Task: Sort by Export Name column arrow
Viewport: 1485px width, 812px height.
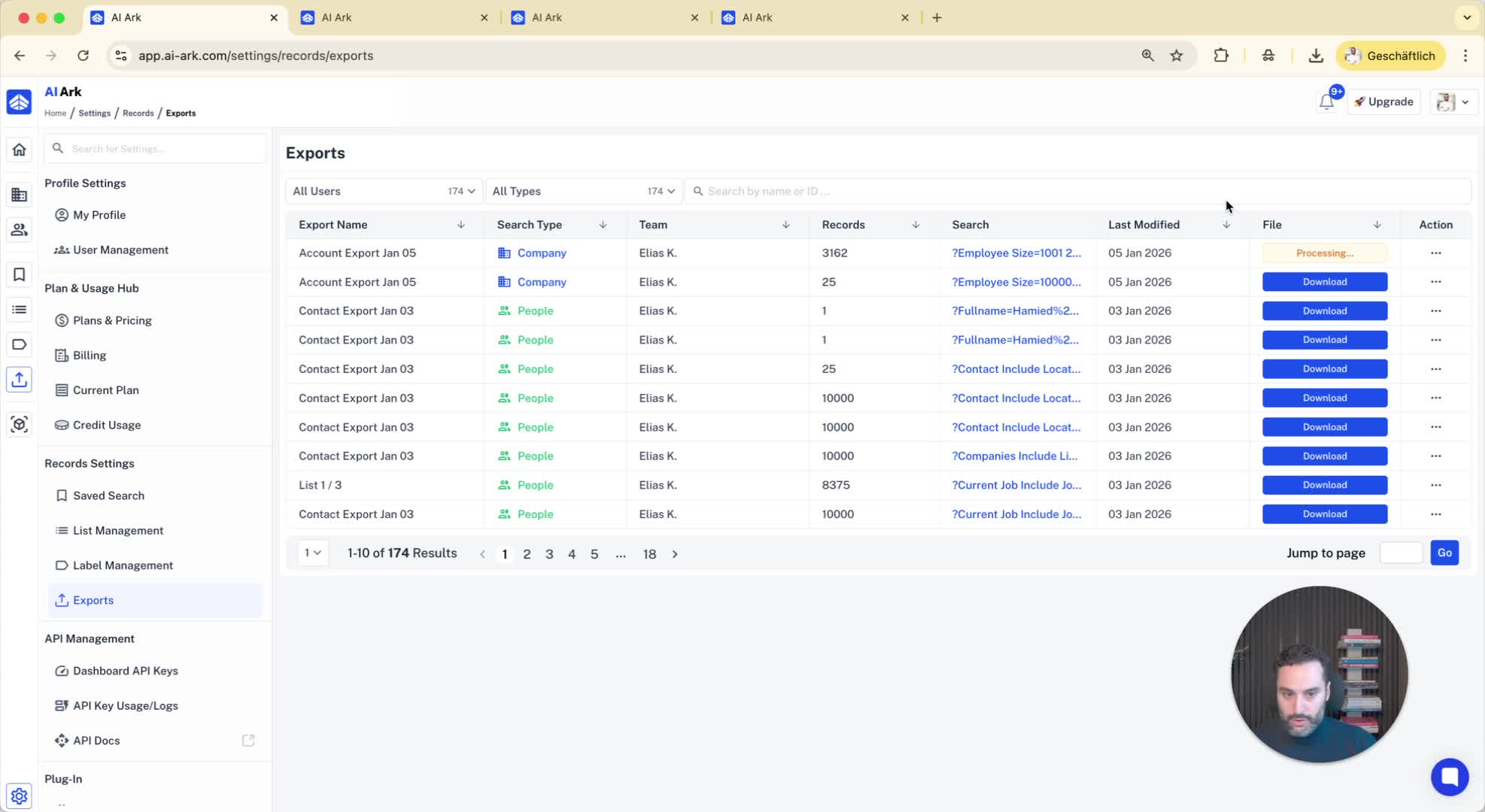Action: (x=460, y=225)
